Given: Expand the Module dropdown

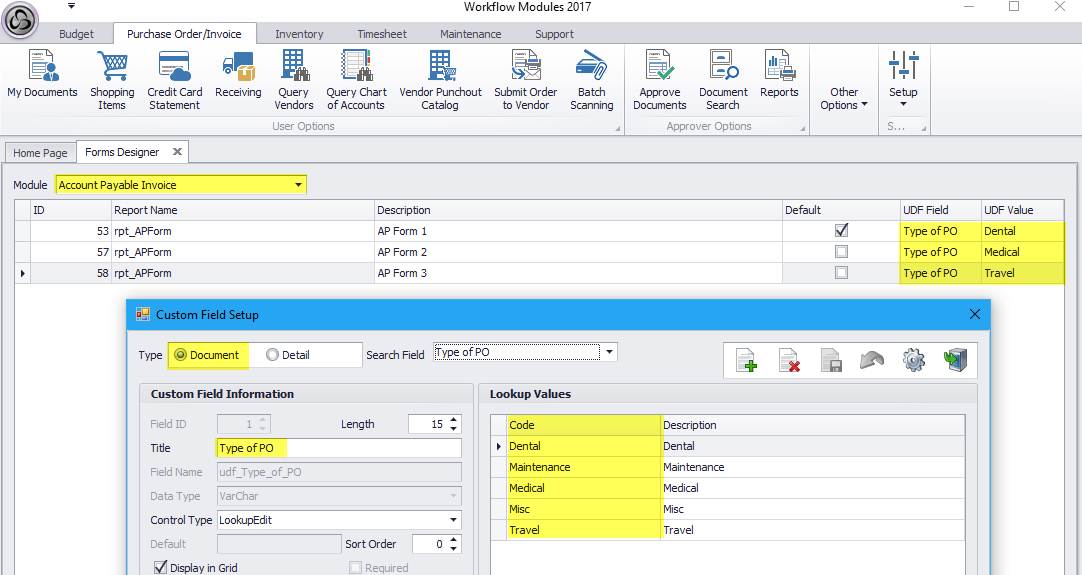Looking at the screenshot, I should pyautogui.click(x=298, y=185).
